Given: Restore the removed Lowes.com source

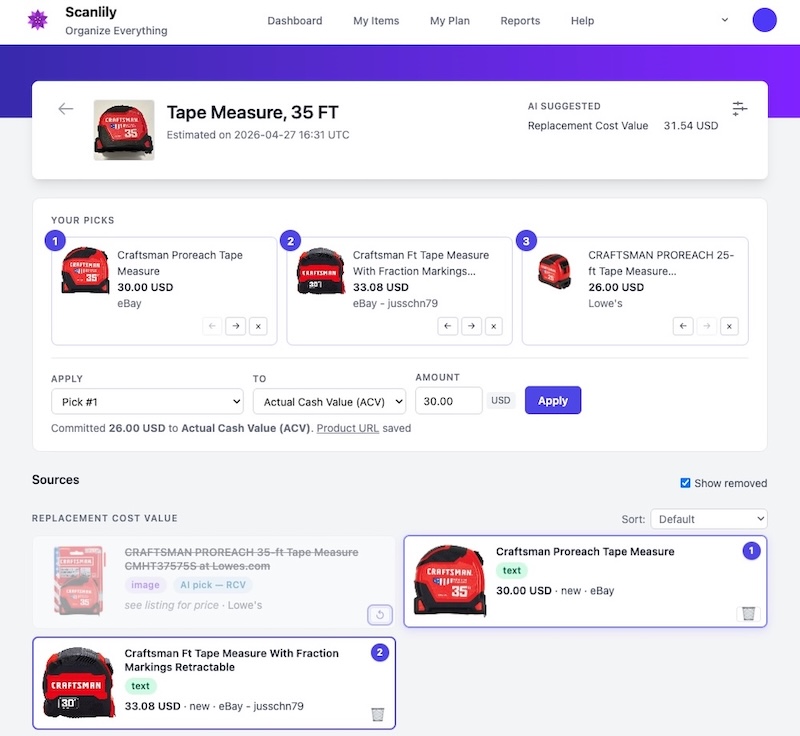Looking at the screenshot, I should pos(380,615).
